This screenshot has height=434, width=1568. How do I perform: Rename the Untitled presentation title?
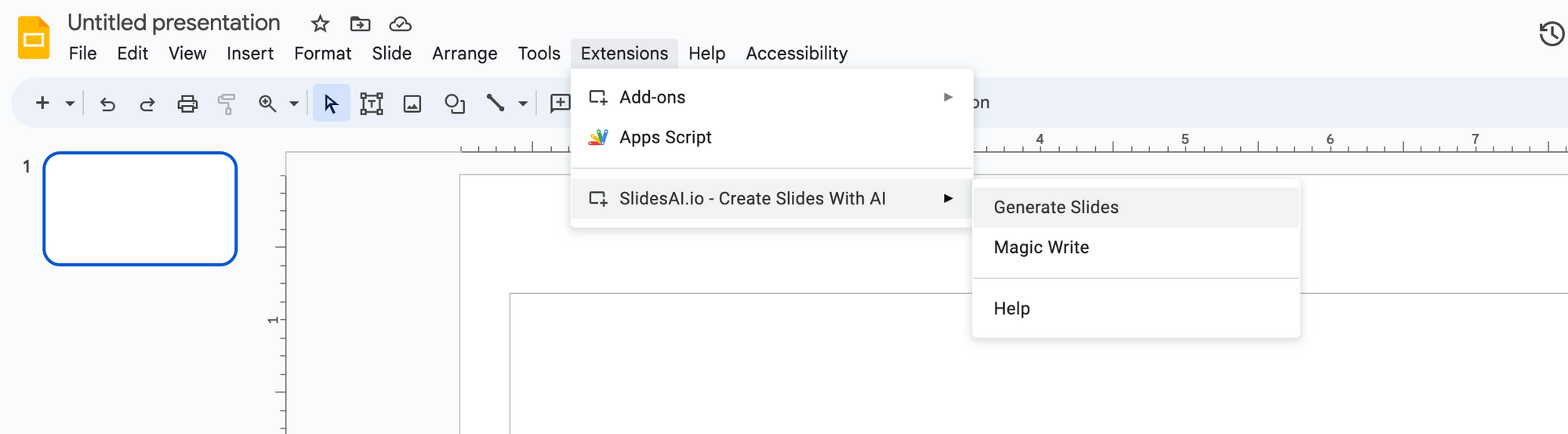pos(174,23)
